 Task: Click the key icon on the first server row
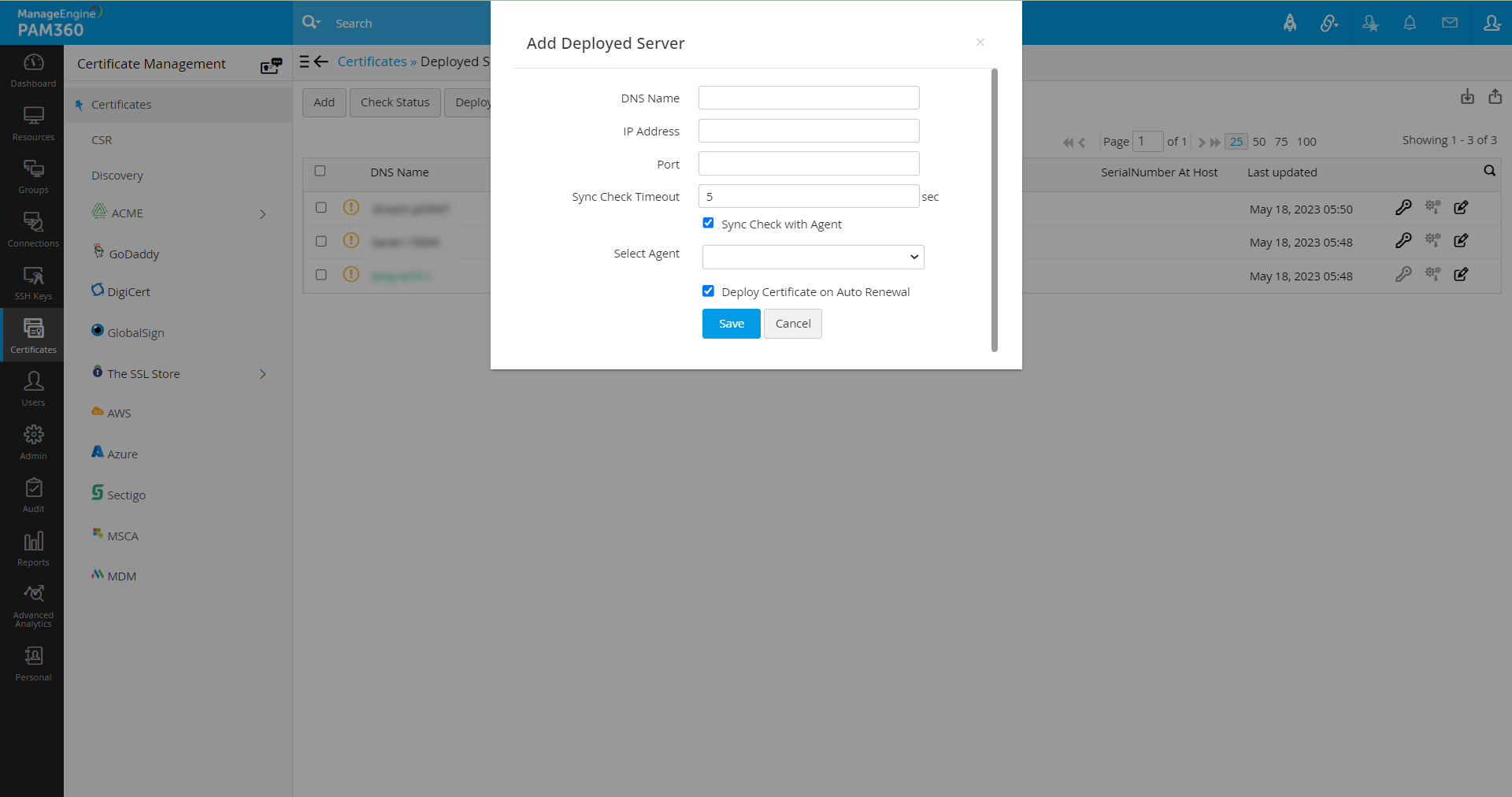(1404, 207)
